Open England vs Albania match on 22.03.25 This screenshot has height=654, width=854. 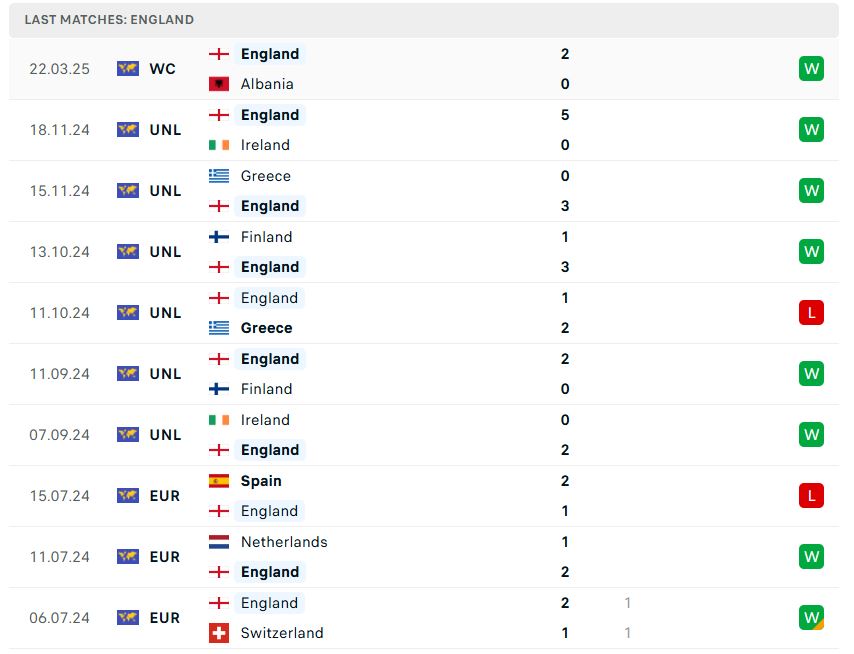click(424, 69)
